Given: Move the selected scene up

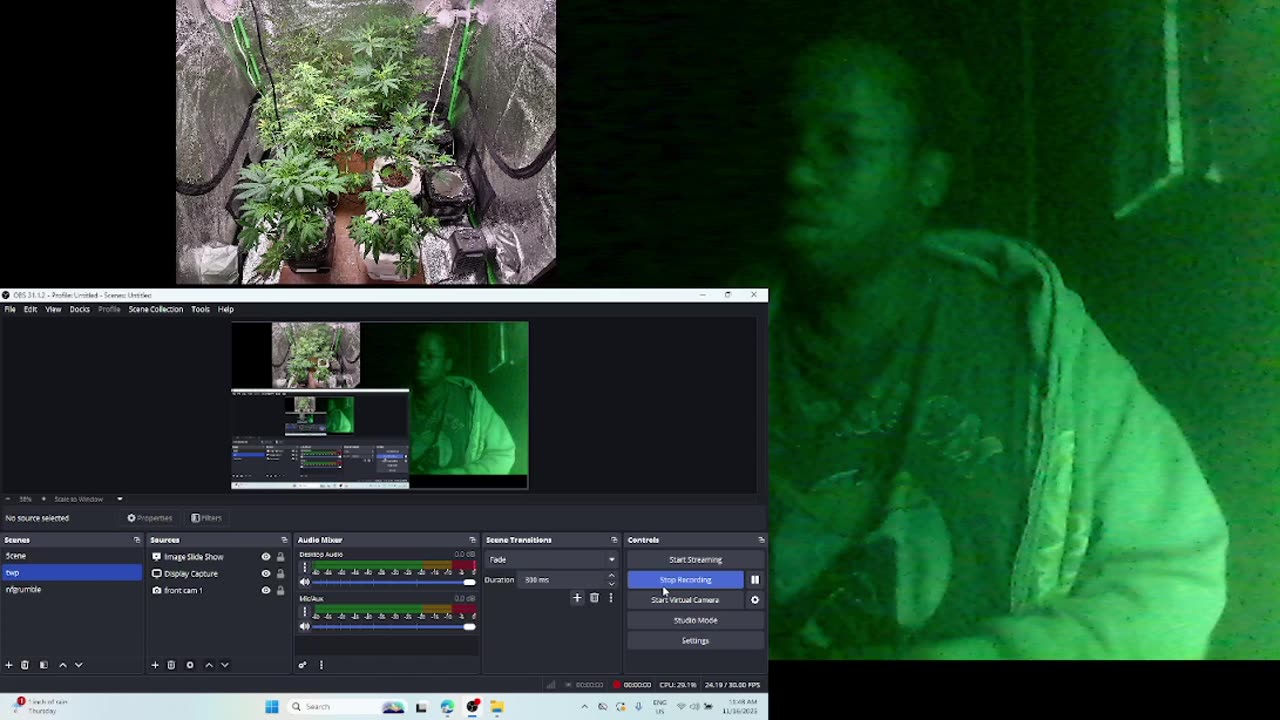Looking at the screenshot, I should [63, 665].
